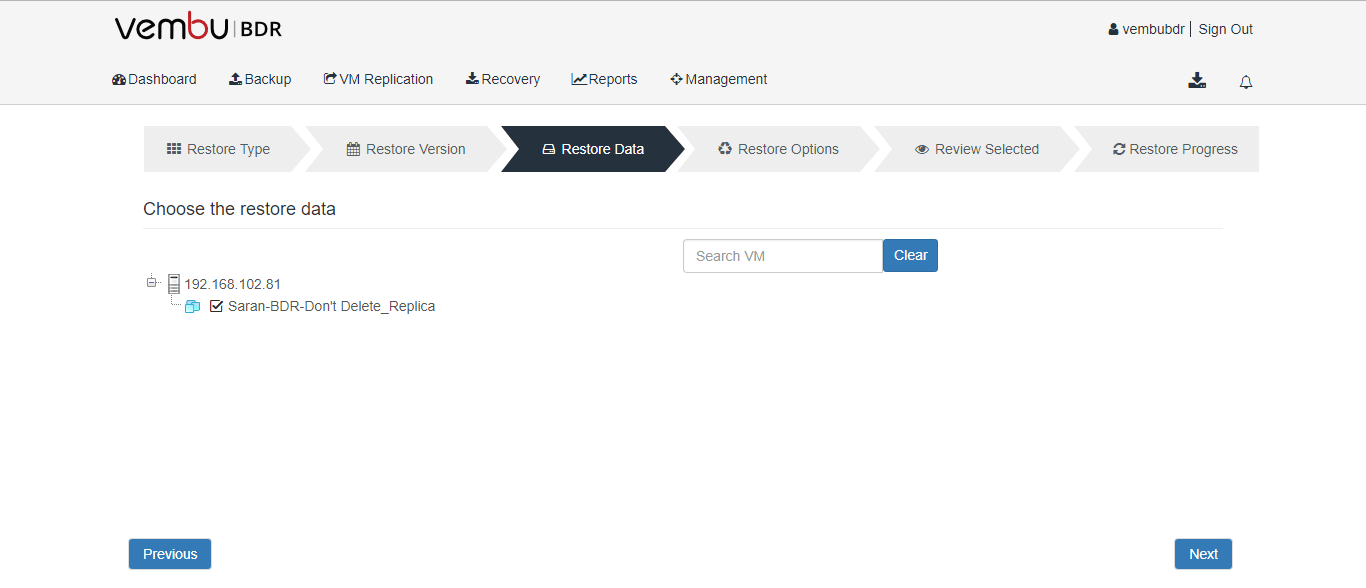Click the Next button

1203,554
